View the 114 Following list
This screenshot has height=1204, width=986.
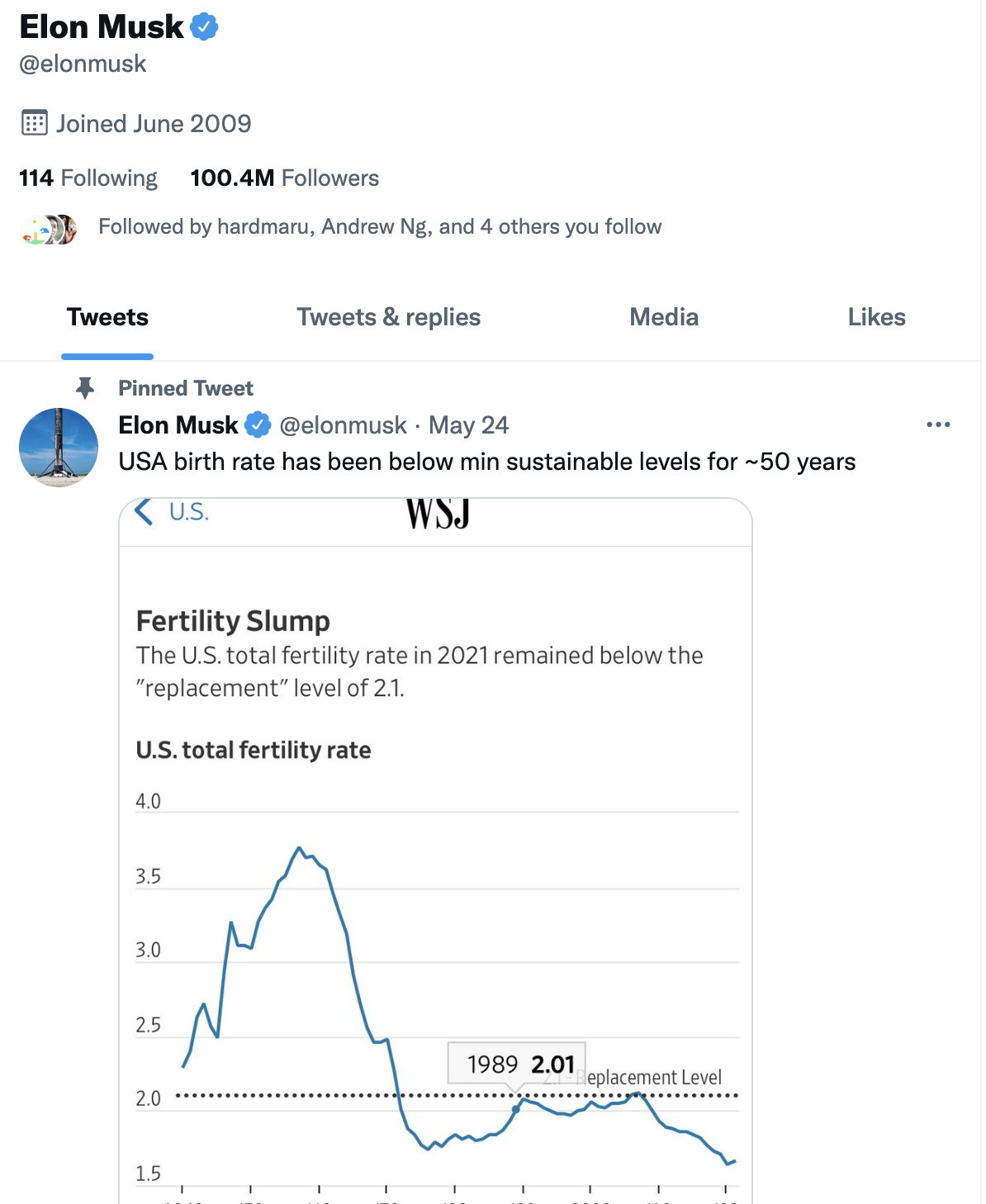[x=88, y=178]
